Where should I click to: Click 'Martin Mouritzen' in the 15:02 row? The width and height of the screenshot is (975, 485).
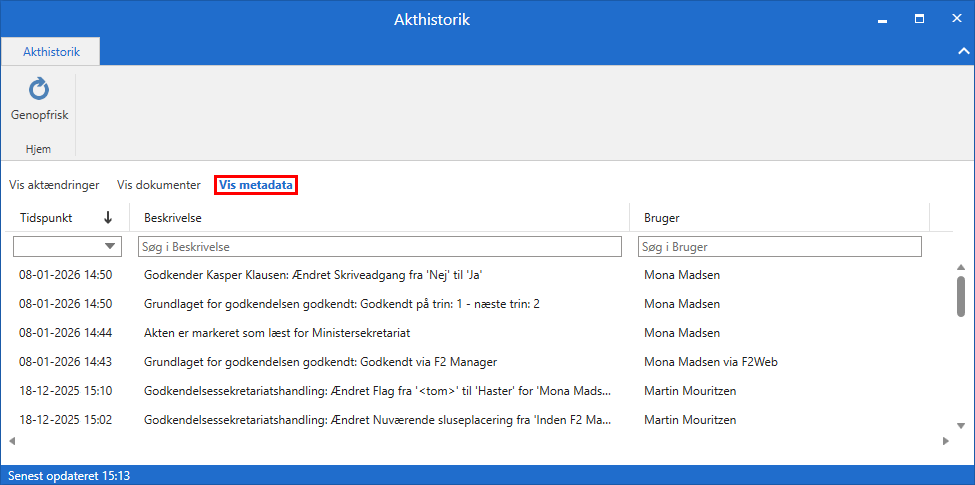tap(690, 420)
